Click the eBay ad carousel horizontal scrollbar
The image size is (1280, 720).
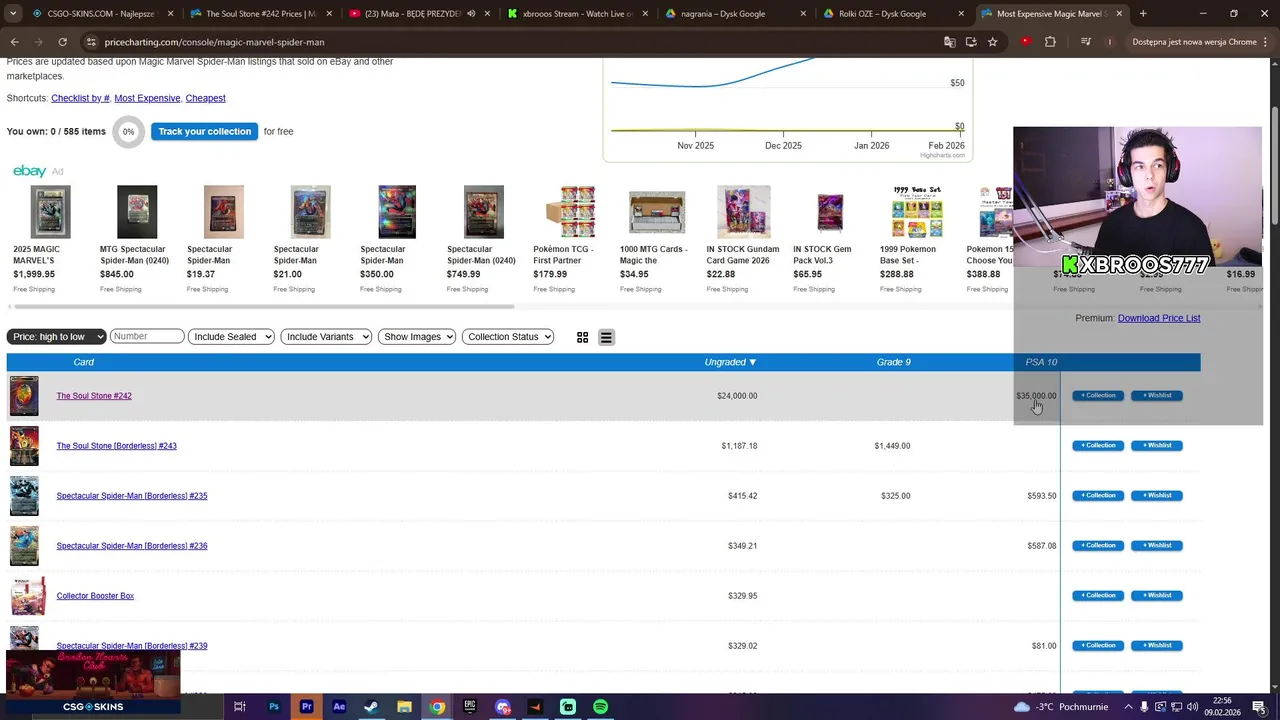(263, 306)
